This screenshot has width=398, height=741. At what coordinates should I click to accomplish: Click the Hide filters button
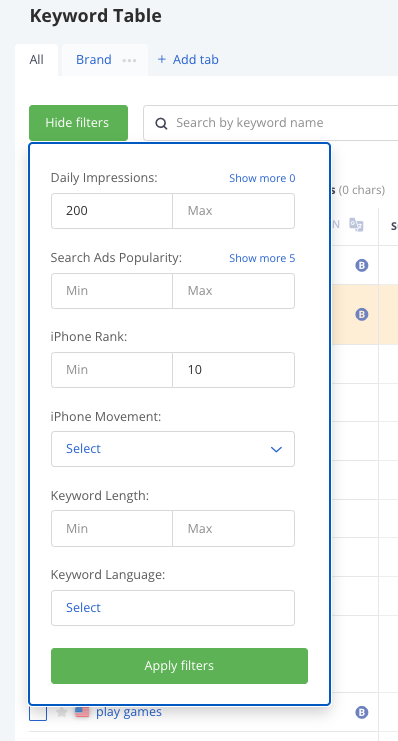tap(78, 123)
